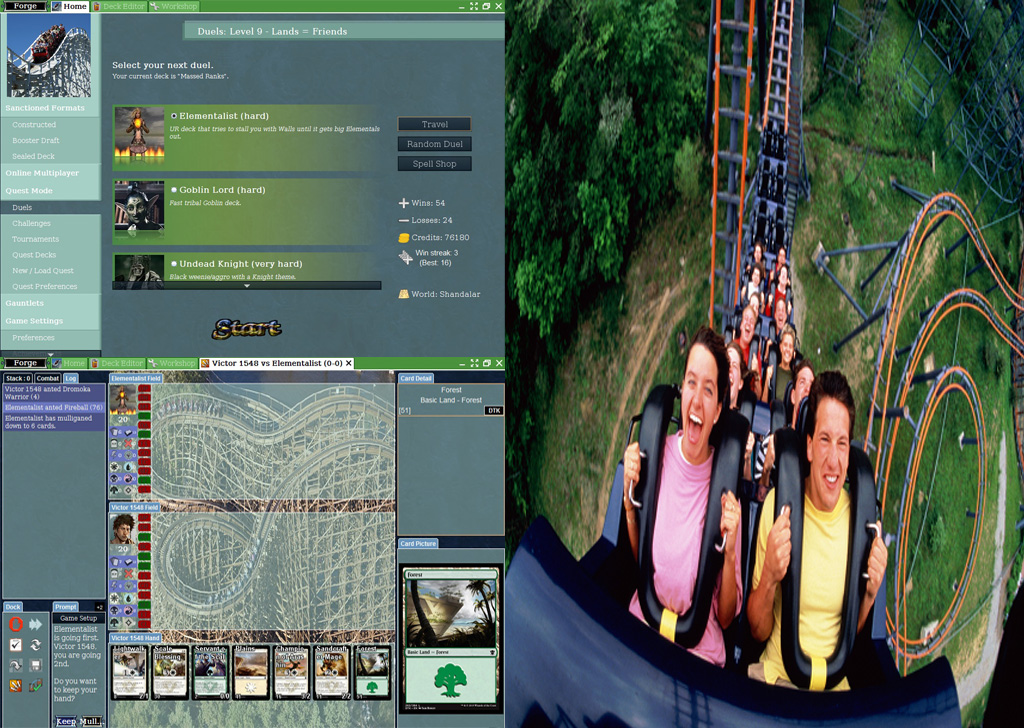Click the double-arrow end turn Dock icon

click(x=36, y=624)
